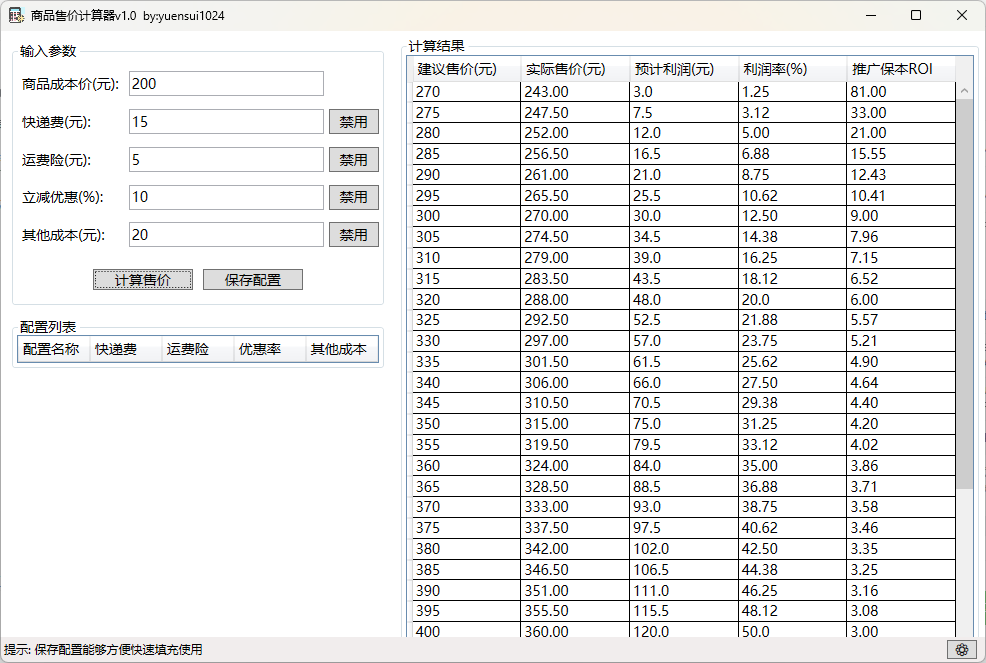
Task: Toggle 禁用 button for 运费险
Action: coord(353,160)
